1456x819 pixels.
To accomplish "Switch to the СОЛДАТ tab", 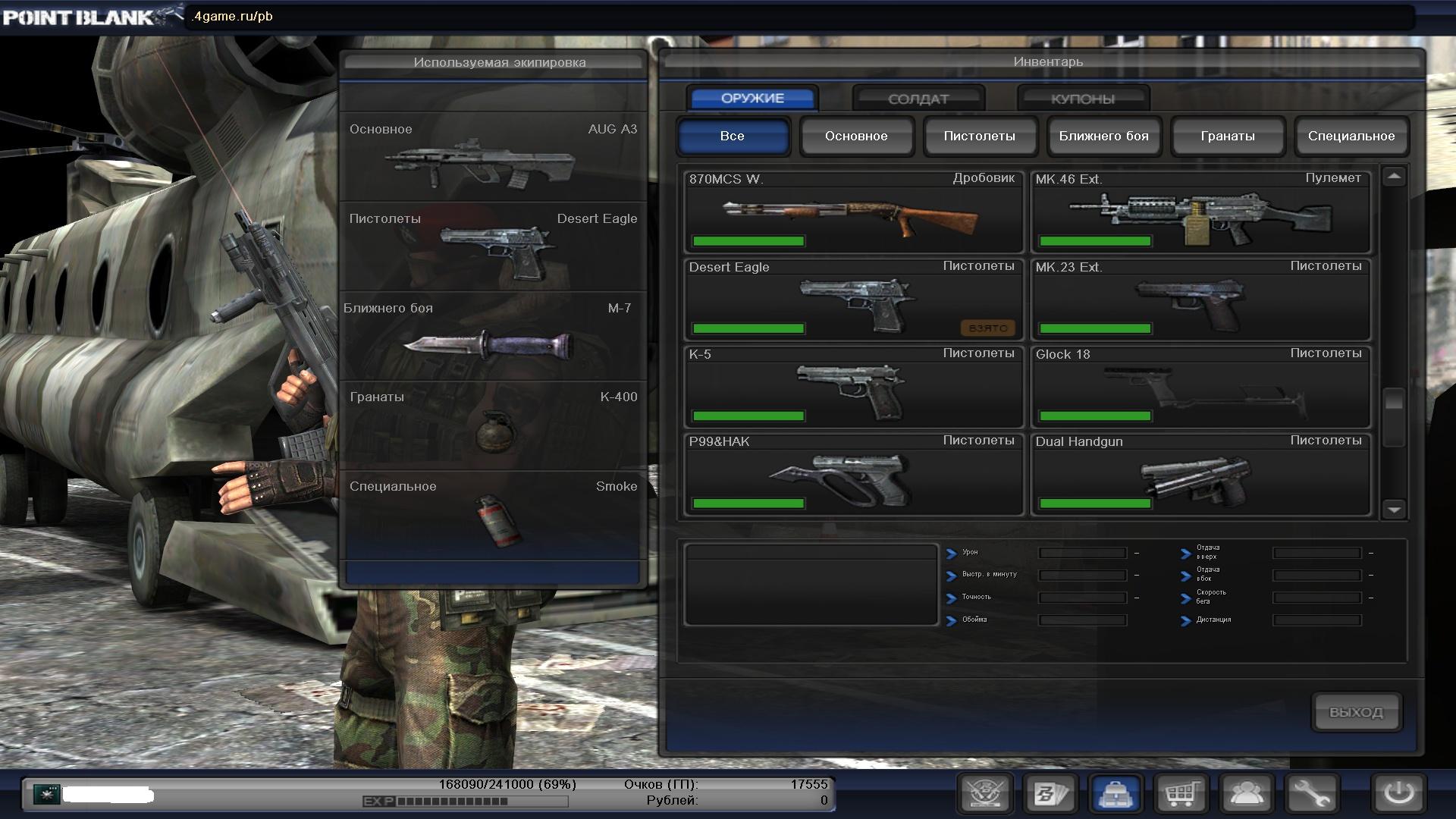I will tap(918, 99).
